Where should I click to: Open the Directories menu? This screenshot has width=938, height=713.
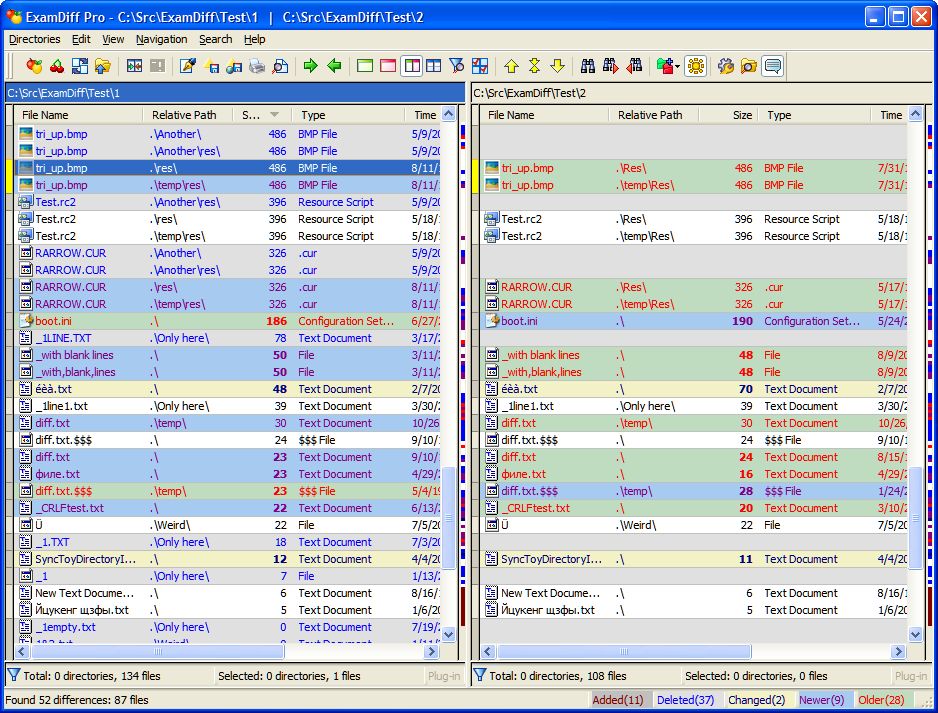(x=35, y=39)
